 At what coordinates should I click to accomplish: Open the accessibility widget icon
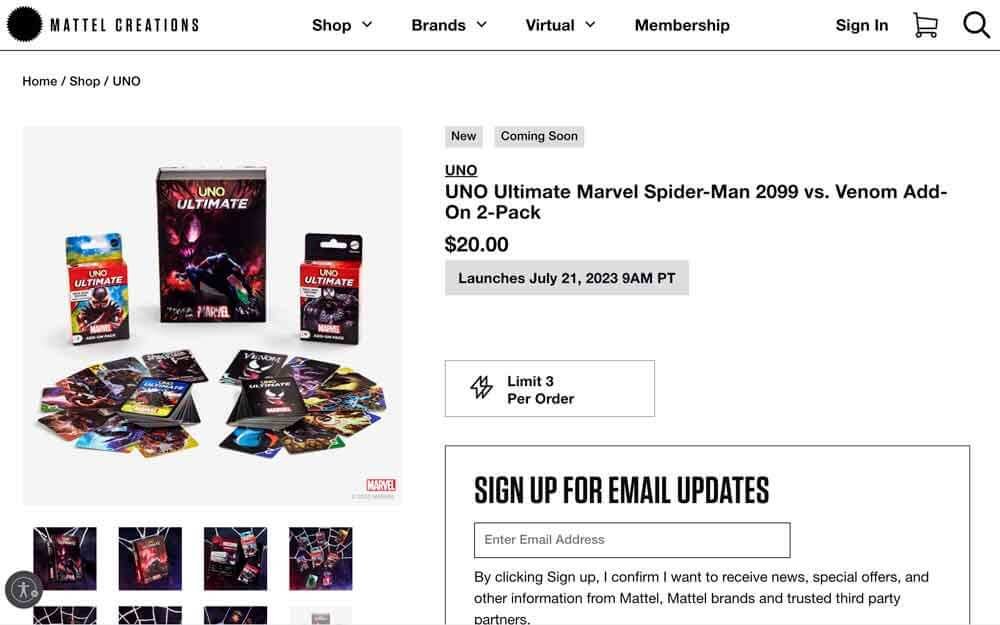(x=24, y=590)
